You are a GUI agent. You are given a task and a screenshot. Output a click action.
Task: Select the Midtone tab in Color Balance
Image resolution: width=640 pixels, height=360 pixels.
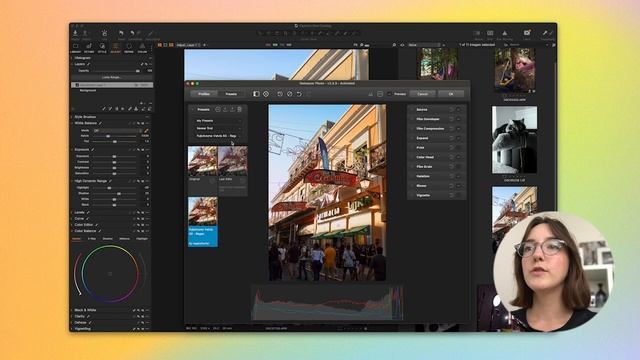point(124,239)
